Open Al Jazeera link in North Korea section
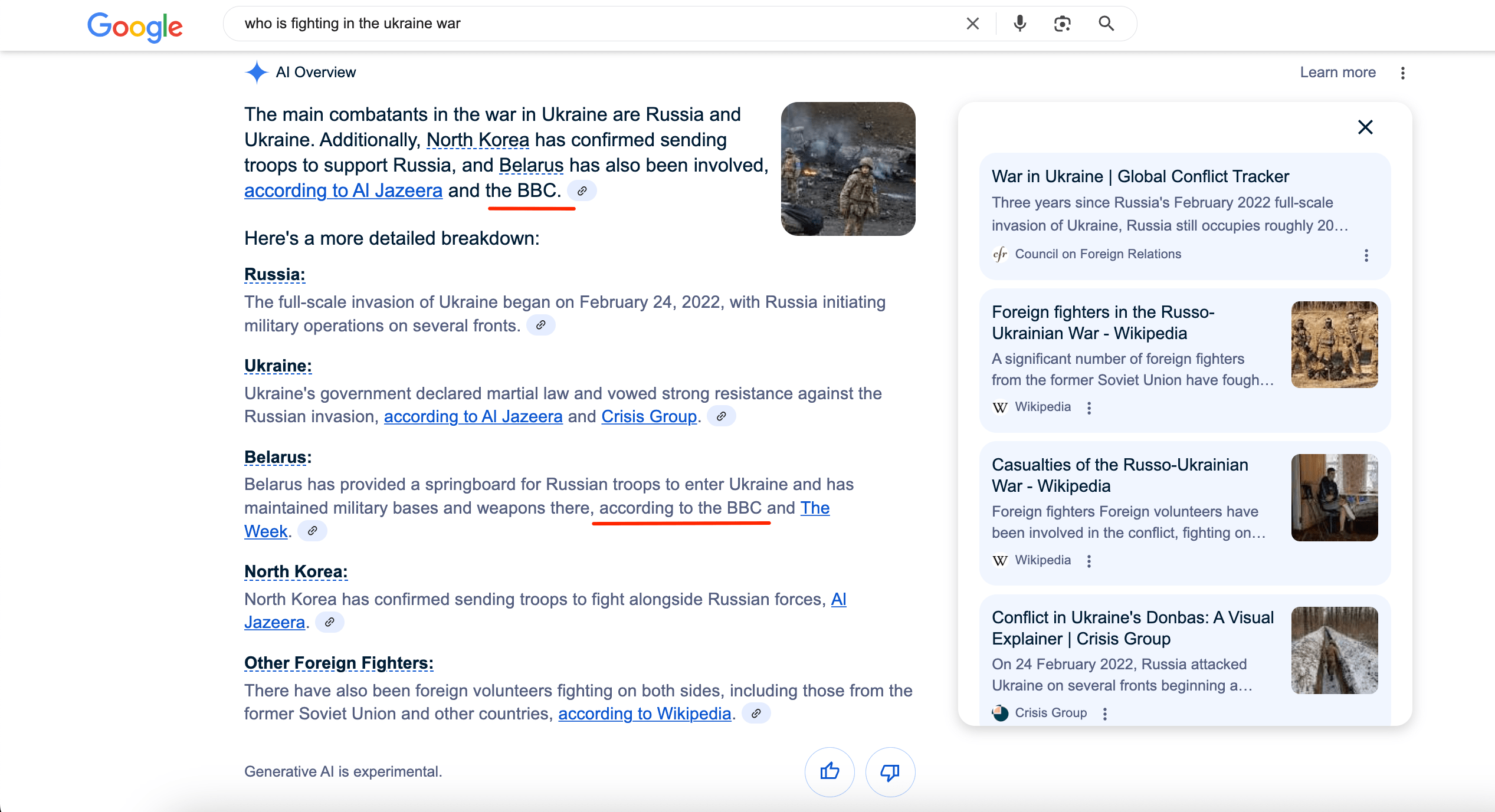The image size is (1495, 812). [838, 599]
